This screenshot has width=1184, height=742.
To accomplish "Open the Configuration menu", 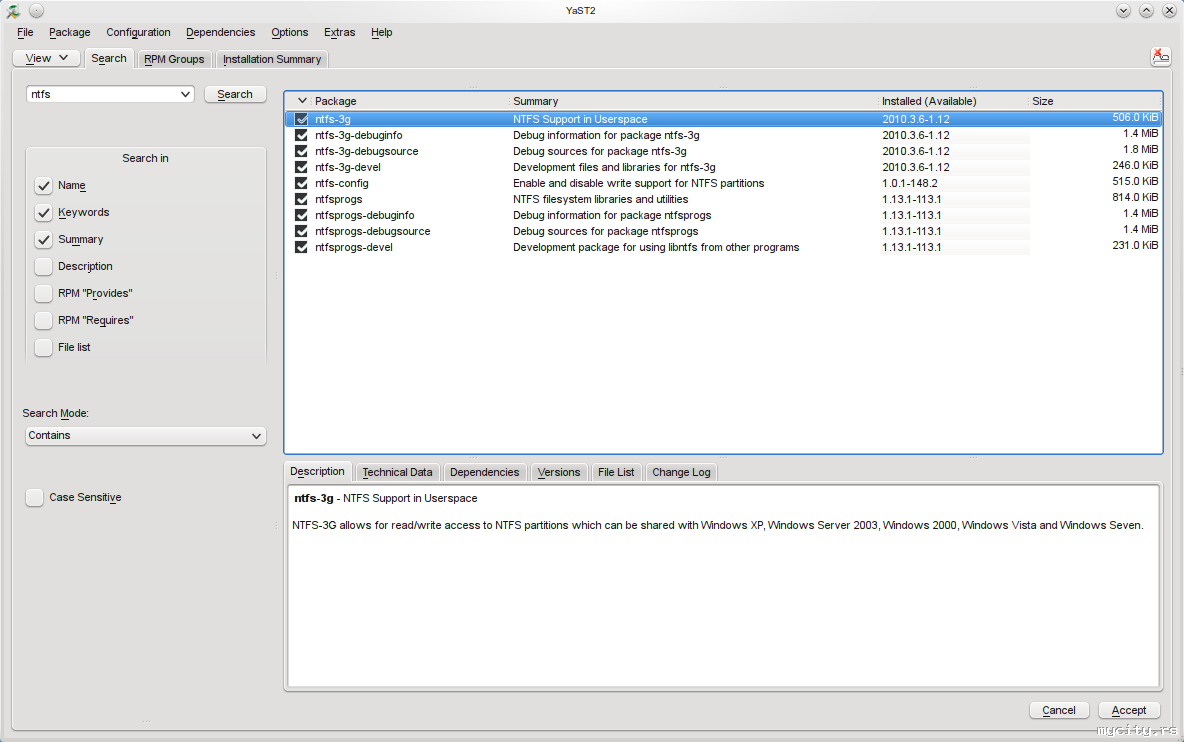I will tap(138, 32).
